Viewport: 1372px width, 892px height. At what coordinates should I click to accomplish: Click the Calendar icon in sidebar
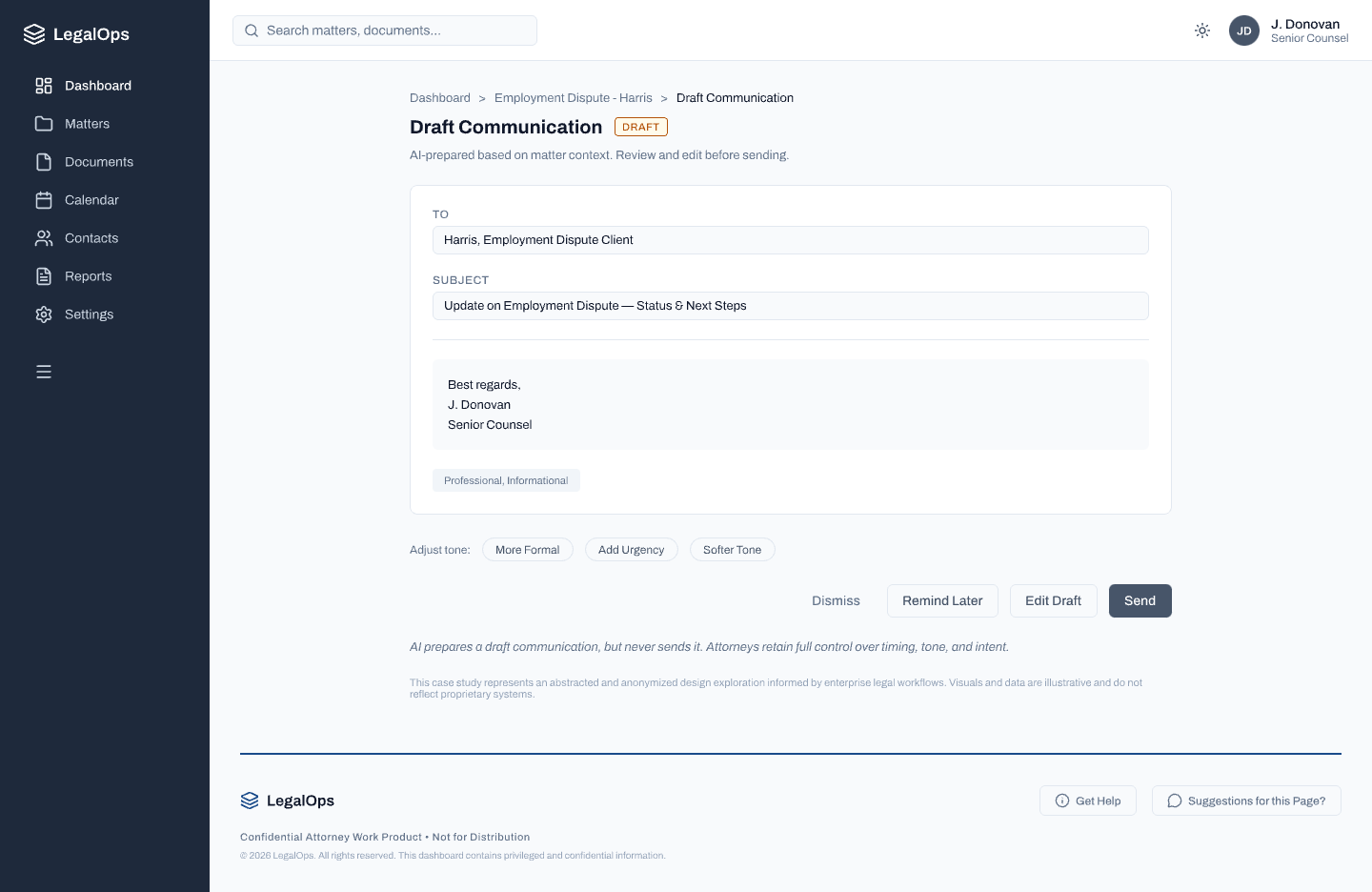44,199
